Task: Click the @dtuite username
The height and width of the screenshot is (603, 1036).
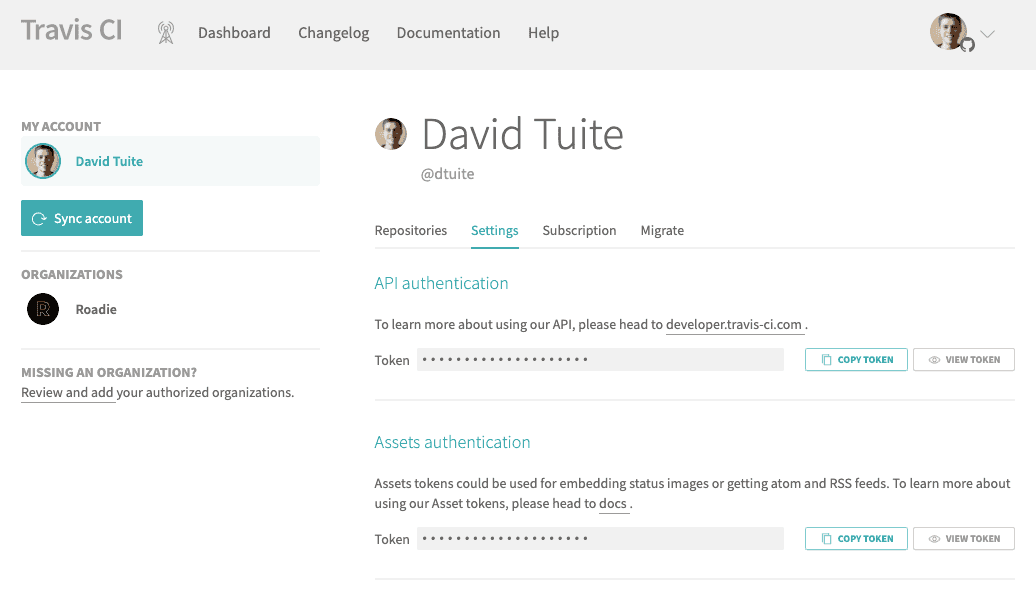Action: click(447, 174)
